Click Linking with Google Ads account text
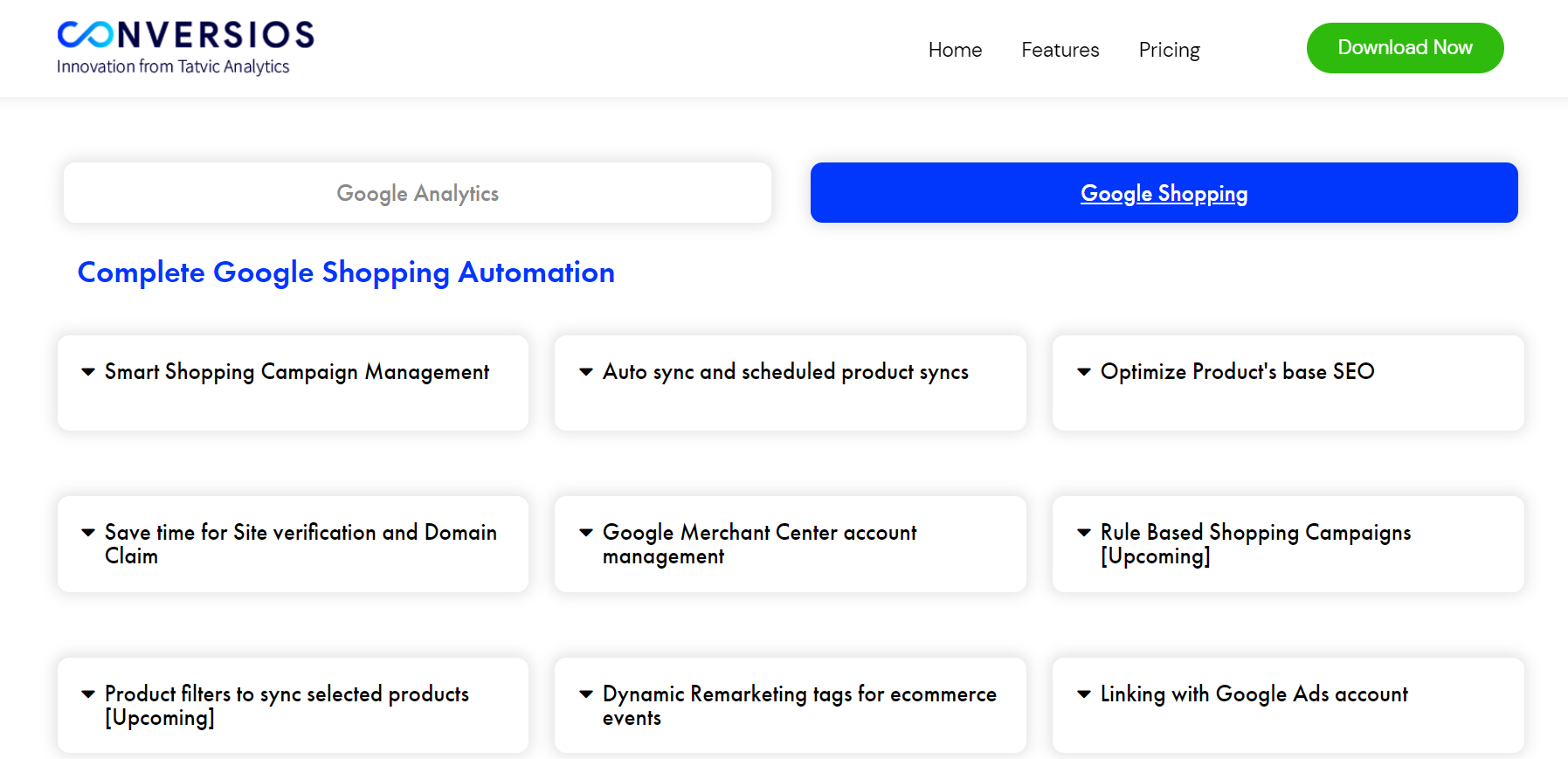Image resolution: width=1568 pixels, height=759 pixels. point(1254,694)
